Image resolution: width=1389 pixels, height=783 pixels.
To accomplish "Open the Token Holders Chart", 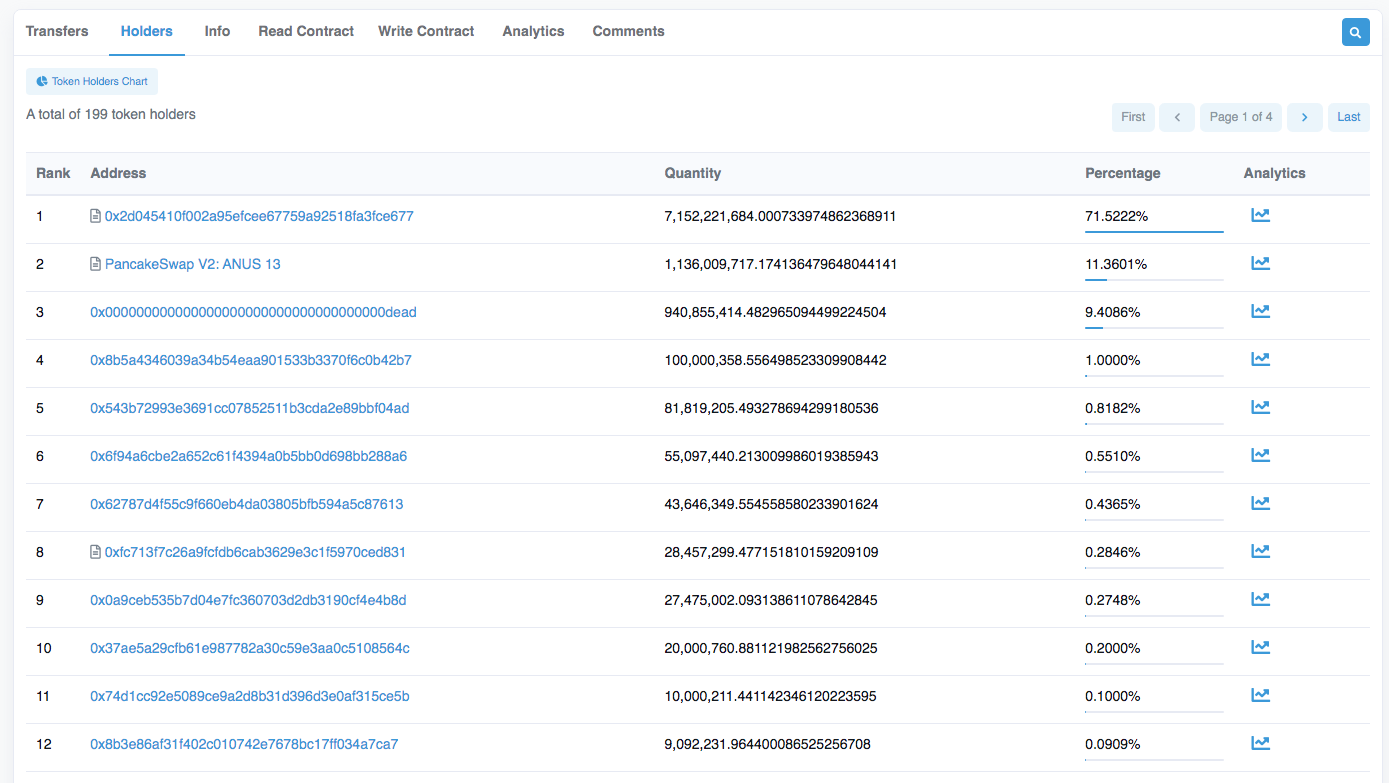I will [92, 81].
